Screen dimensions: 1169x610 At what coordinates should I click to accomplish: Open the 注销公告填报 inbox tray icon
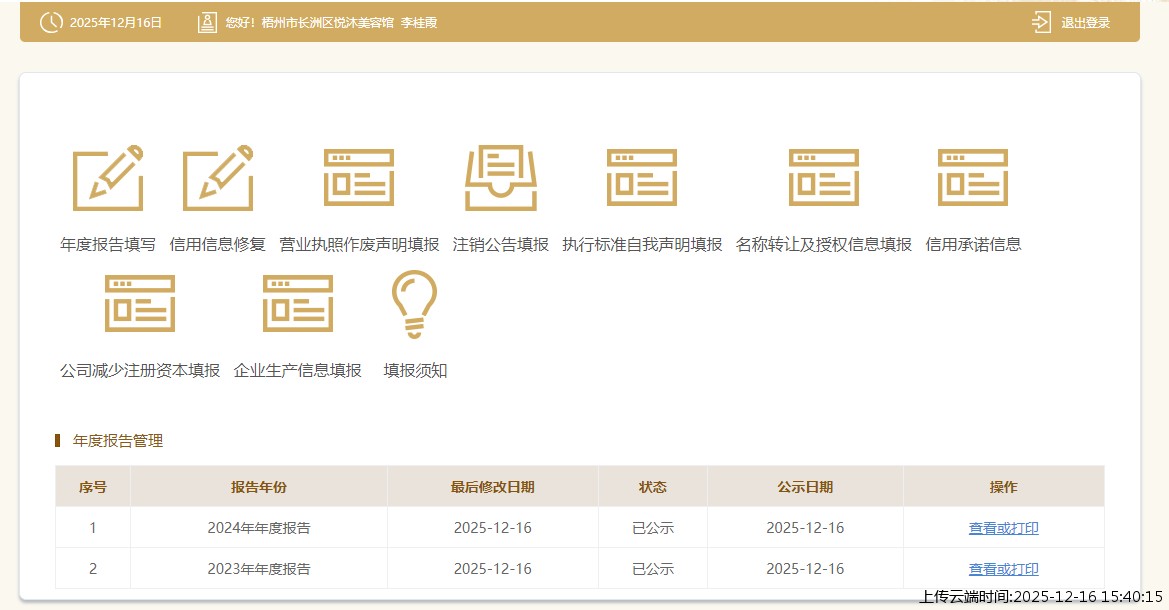tap(501, 179)
